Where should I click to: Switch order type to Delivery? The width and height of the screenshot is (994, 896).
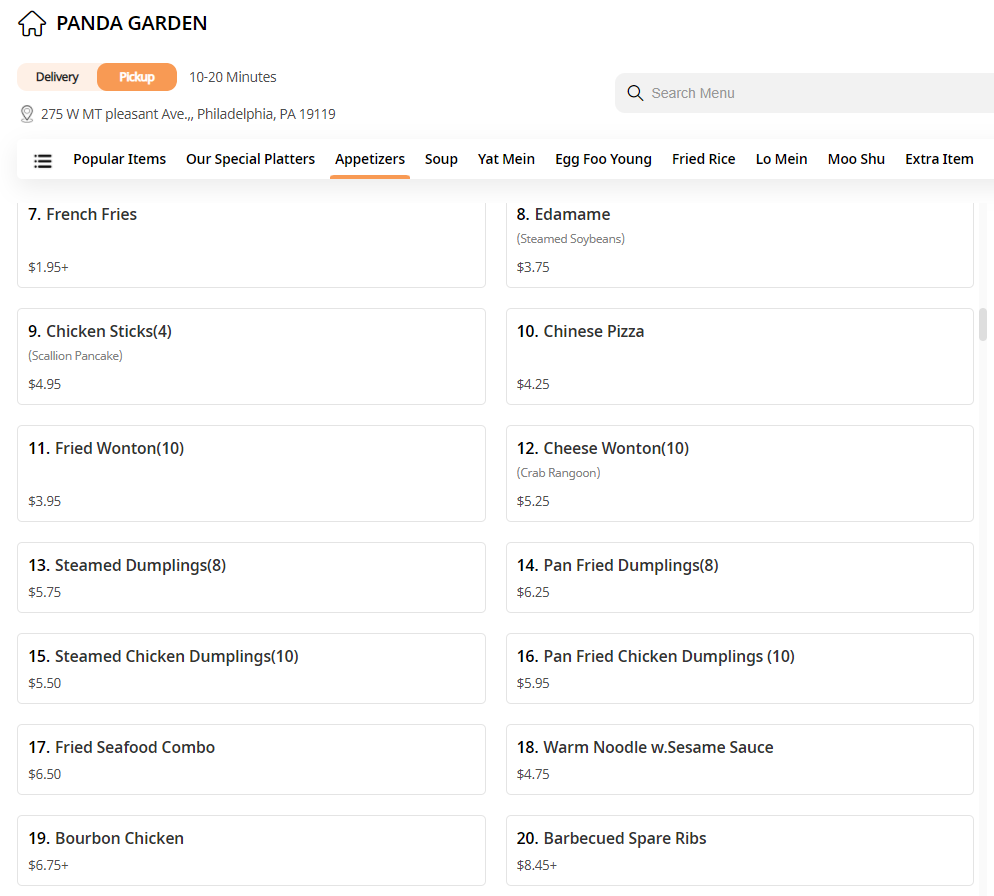(x=57, y=77)
